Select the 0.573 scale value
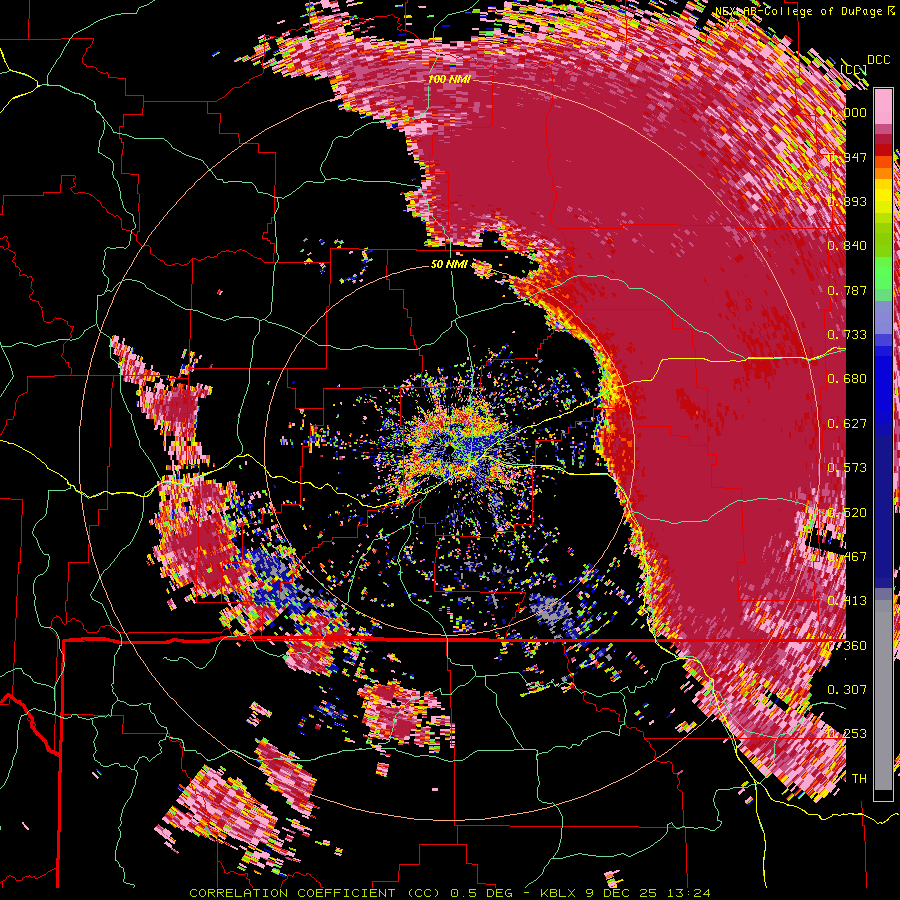The height and width of the screenshot is (900, 900). 847,467
